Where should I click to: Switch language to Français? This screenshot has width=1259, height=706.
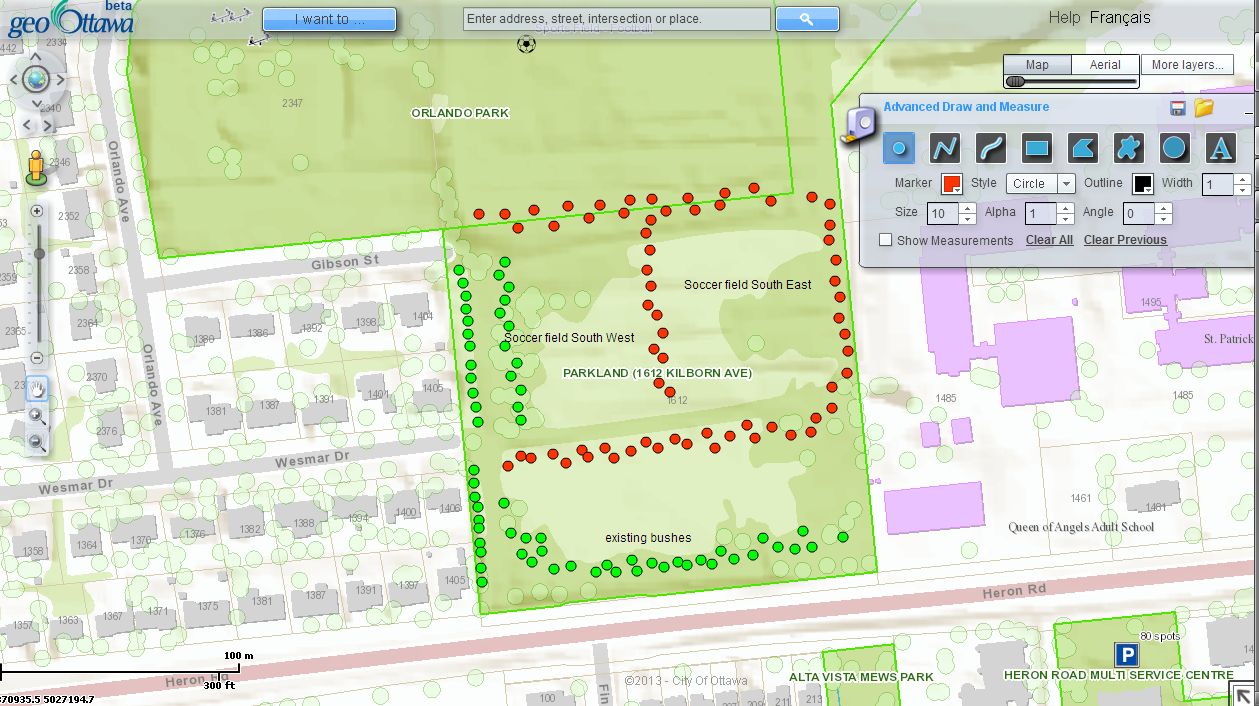(x=1120, y=17)
